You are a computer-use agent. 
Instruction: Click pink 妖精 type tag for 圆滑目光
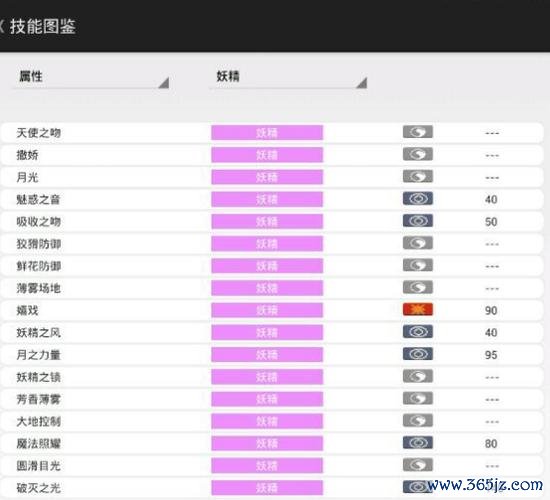point(267,466)
